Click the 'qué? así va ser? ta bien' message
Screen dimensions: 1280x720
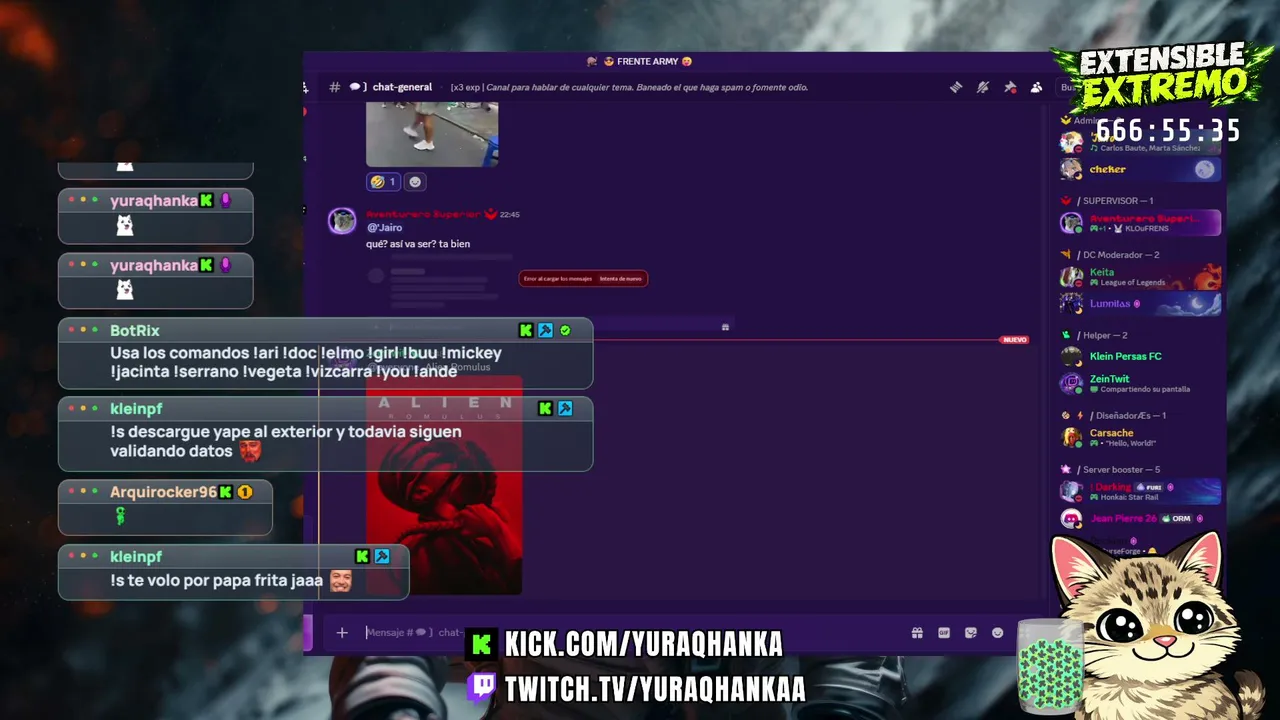pos(418,244)
